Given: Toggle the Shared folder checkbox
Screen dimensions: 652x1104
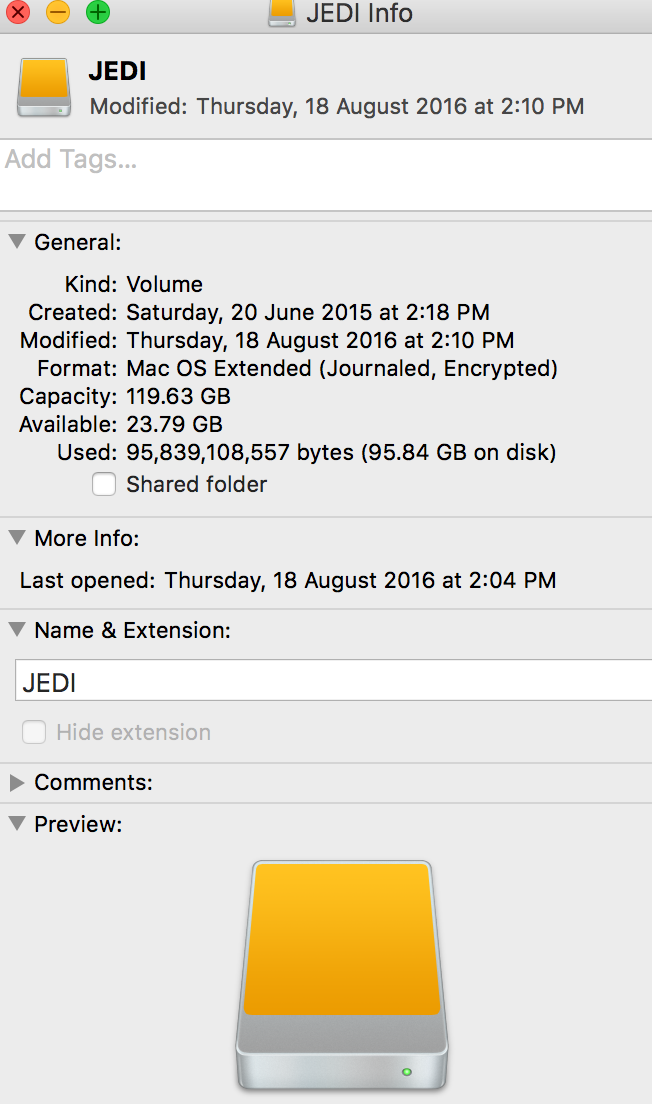Looking at the screenshot, I should [104, 484].
